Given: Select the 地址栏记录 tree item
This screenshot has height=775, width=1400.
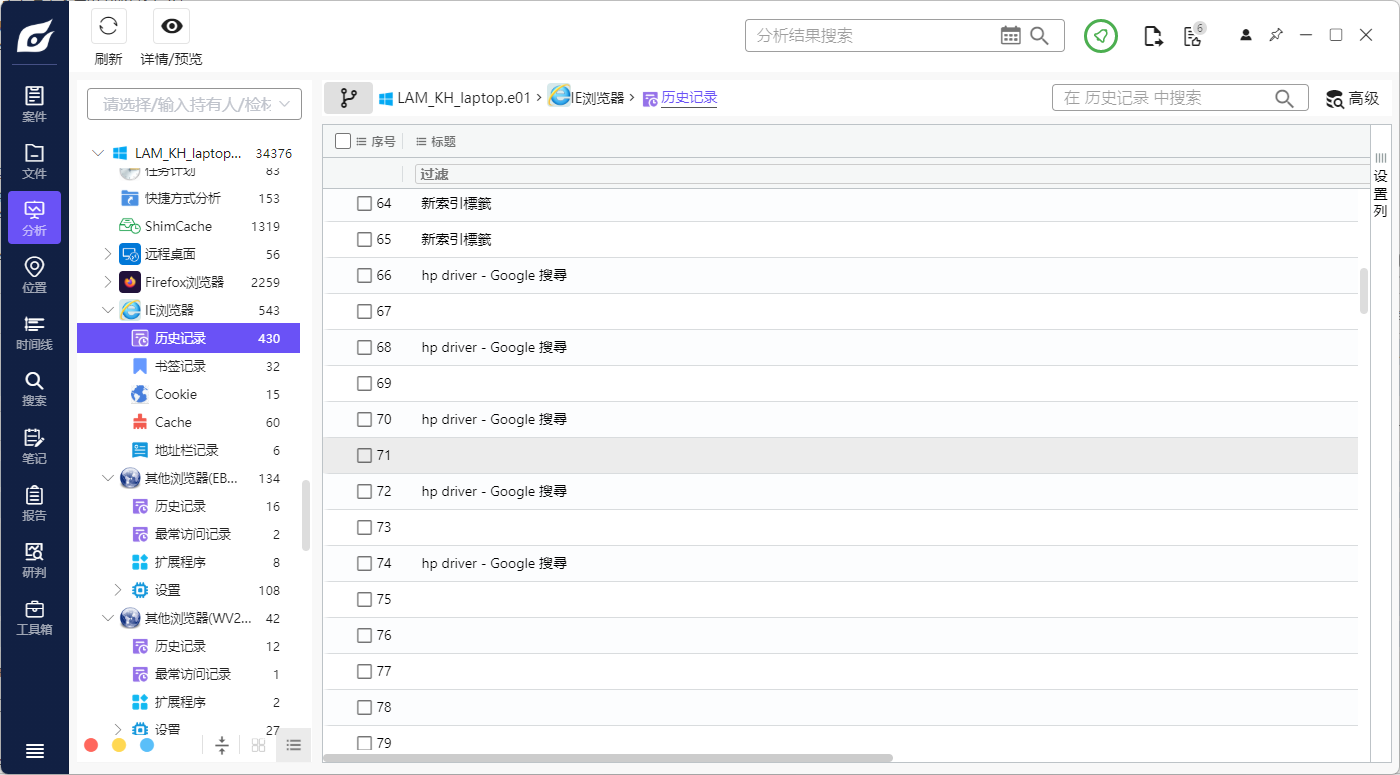Looking at the screenshot, I should (188, 450).
